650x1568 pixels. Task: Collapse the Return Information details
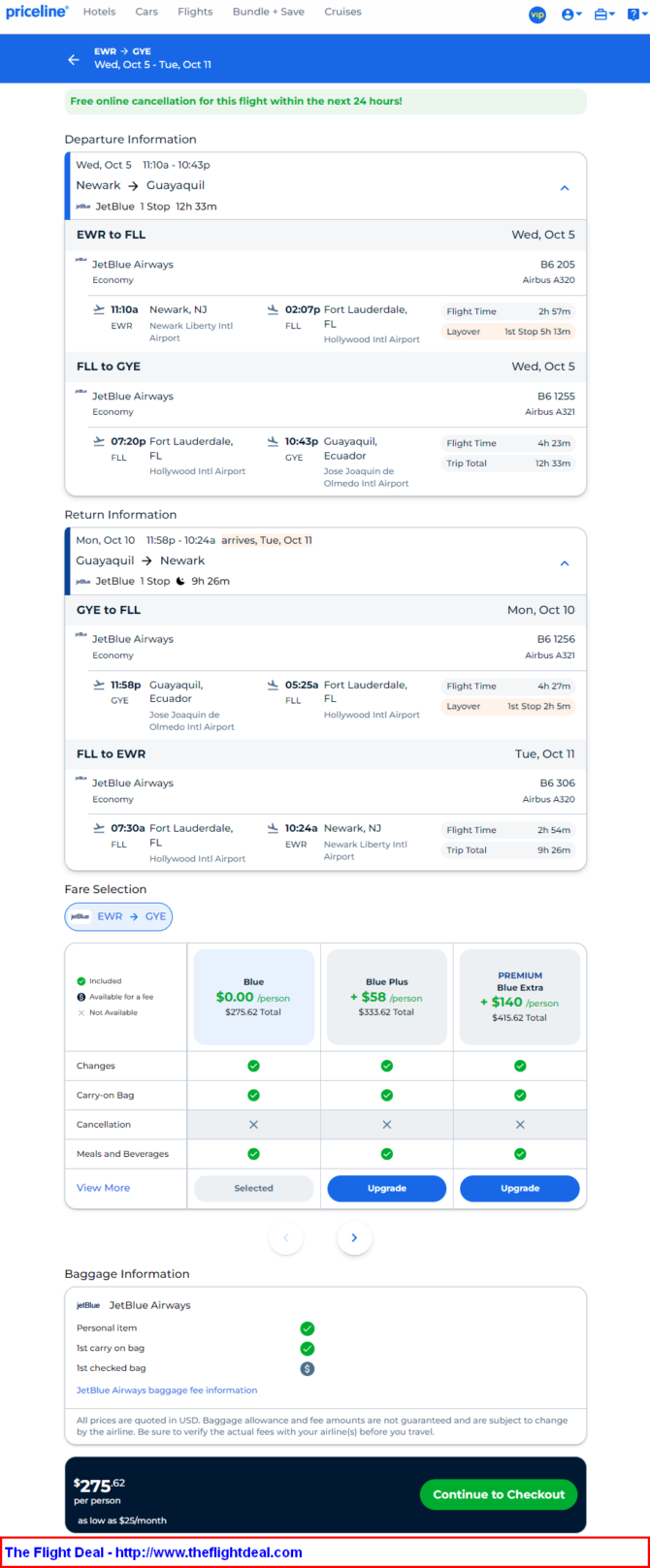(x=565, y=563)
